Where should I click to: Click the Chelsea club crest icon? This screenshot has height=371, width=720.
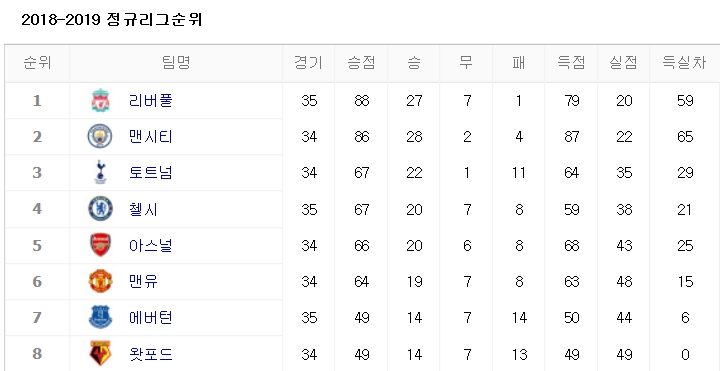pyautogui.click(x=100, y=209)
